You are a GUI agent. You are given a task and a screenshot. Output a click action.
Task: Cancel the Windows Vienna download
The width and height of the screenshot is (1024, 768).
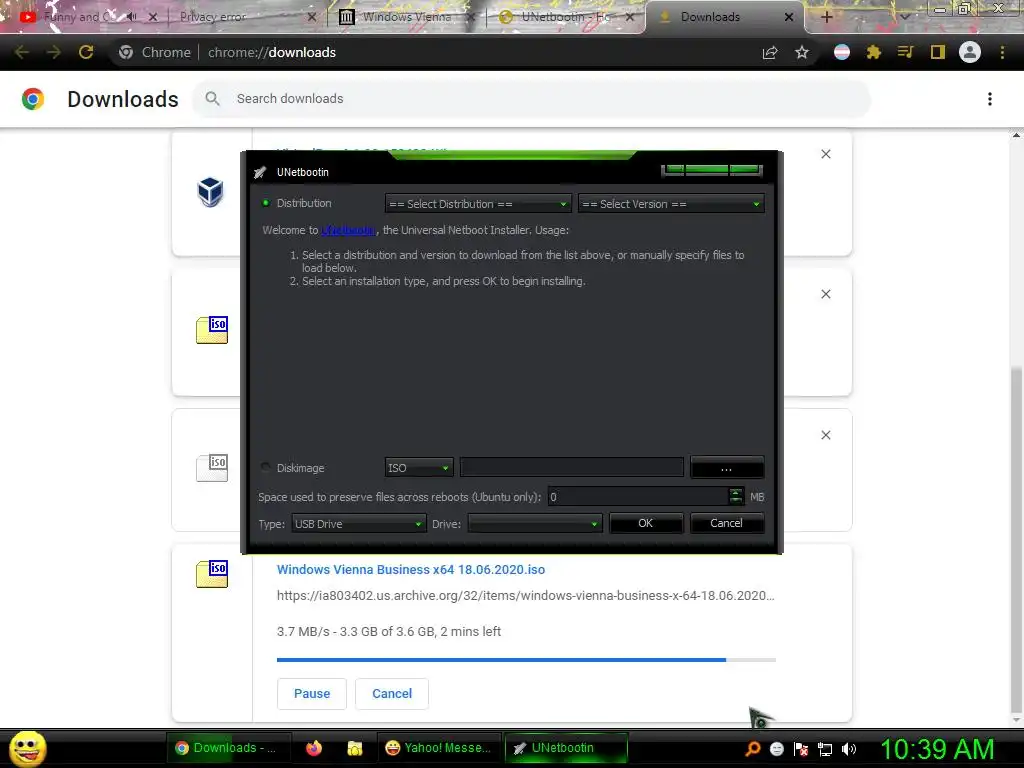click(x=392, y=694)
